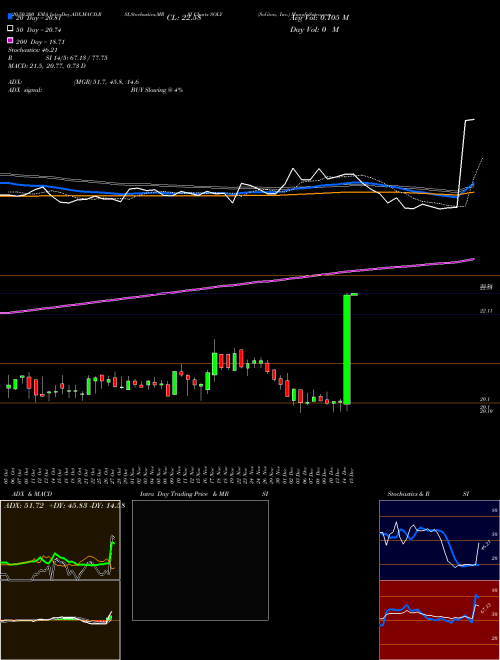Select the '200 Day = 18.71' legend text
This screenshot has height=660, width=500.
tap(40, 42)
